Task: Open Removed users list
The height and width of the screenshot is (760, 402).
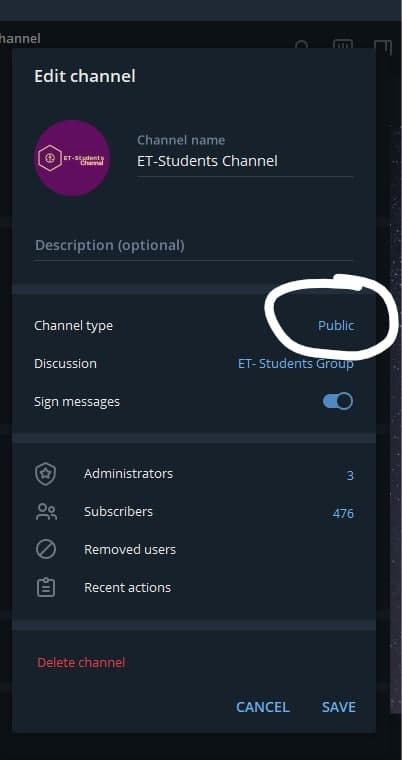Action: pos(194,550)
